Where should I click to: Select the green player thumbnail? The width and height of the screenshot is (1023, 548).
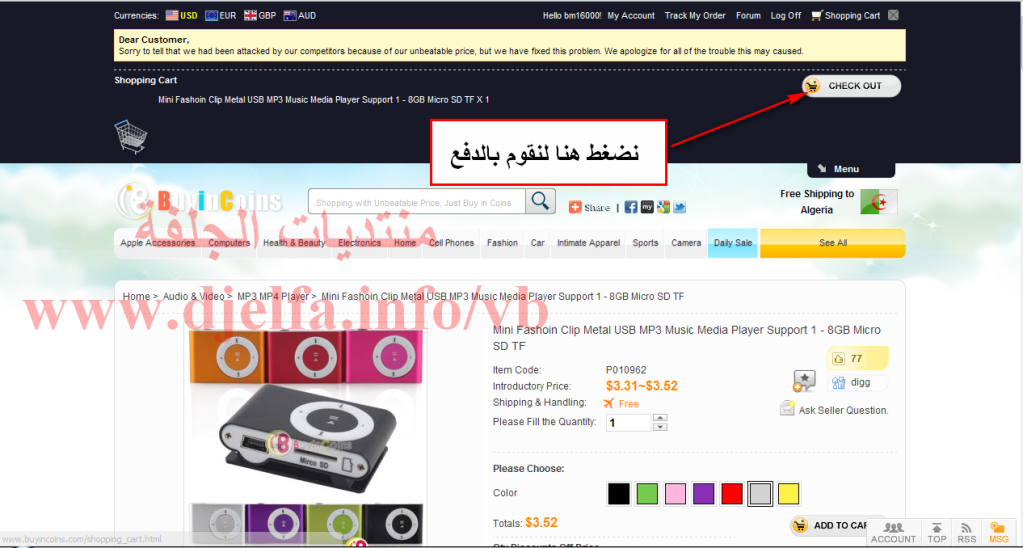pyautogui.click(x=334, y=524)
